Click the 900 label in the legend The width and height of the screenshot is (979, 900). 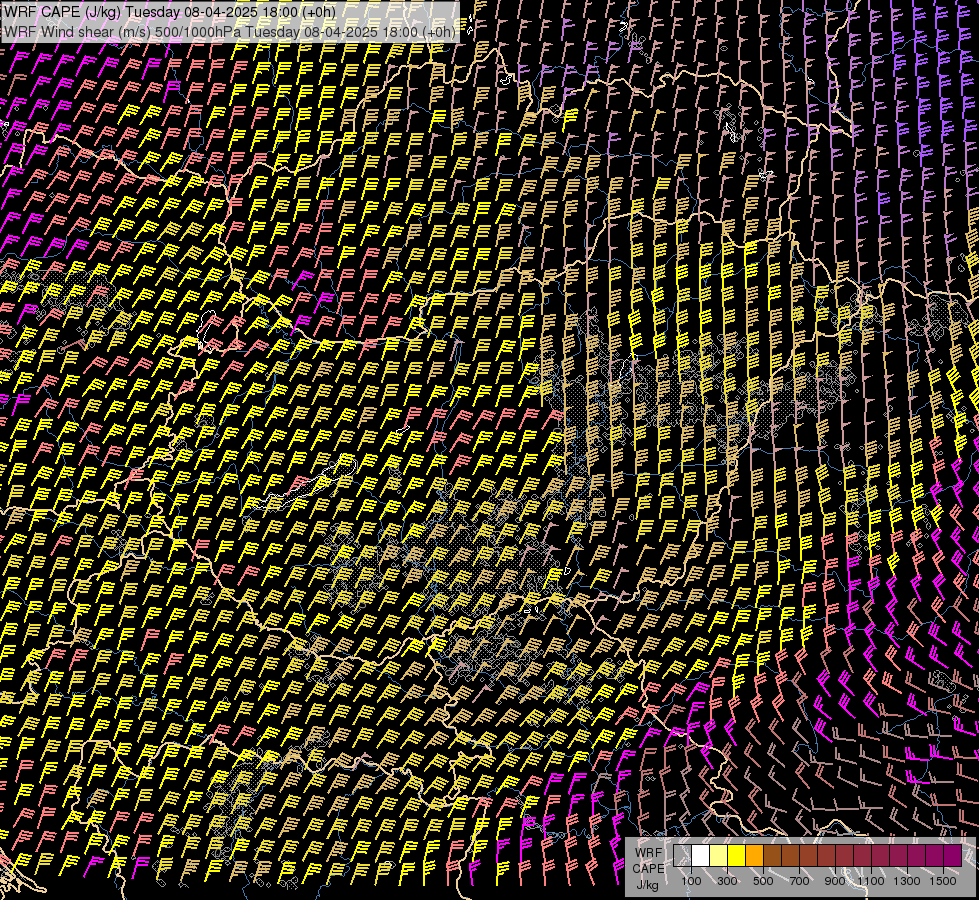[x=835, y=881]
